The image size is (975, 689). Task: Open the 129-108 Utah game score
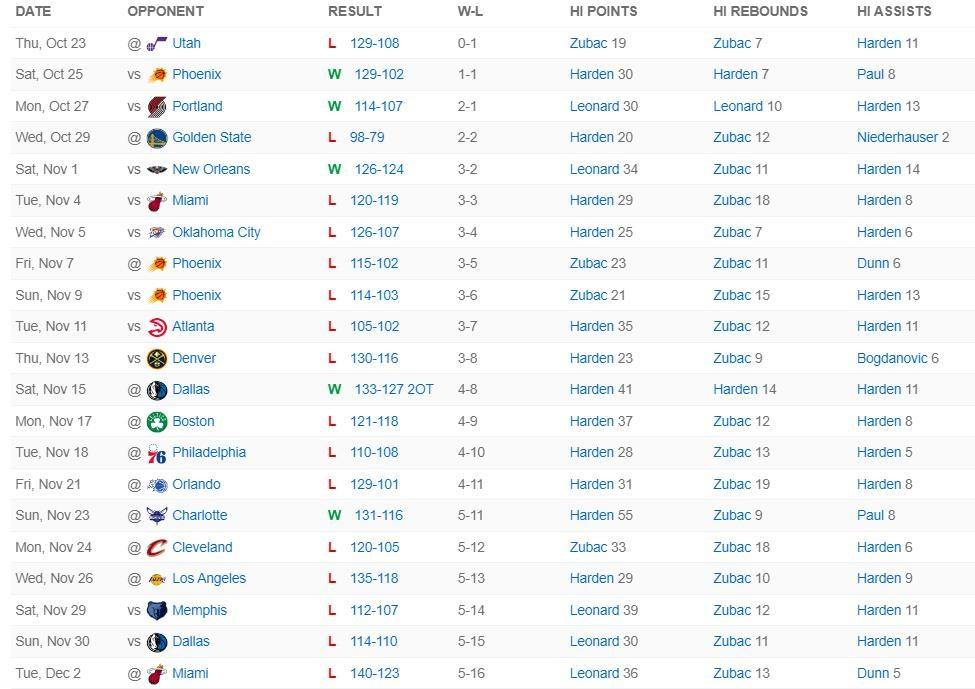click(374, 43)
